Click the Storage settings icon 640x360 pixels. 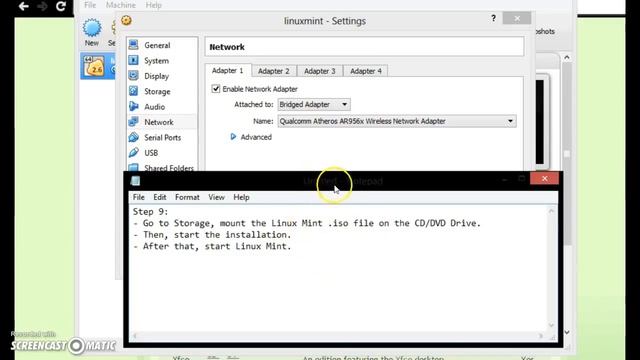(x=133, y=91)
